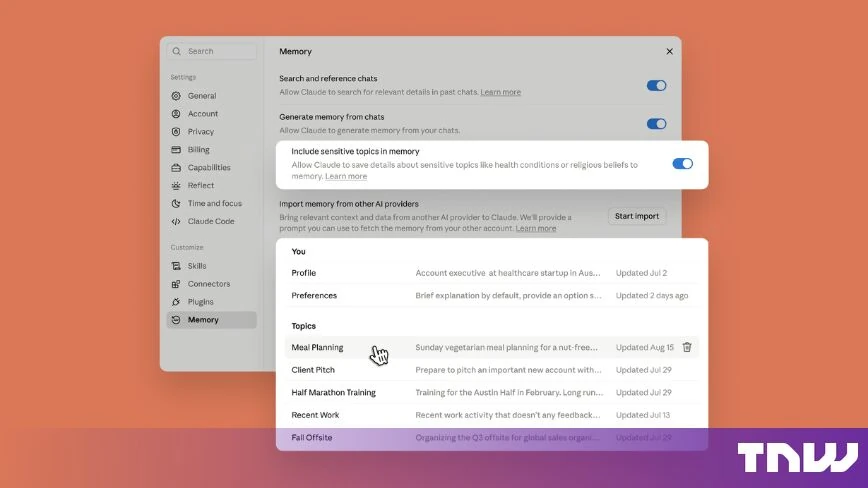868x488 pixels.
Task: Disable Generate memory from chats switch
Action: pyautogui.click(x=656, y=123)
